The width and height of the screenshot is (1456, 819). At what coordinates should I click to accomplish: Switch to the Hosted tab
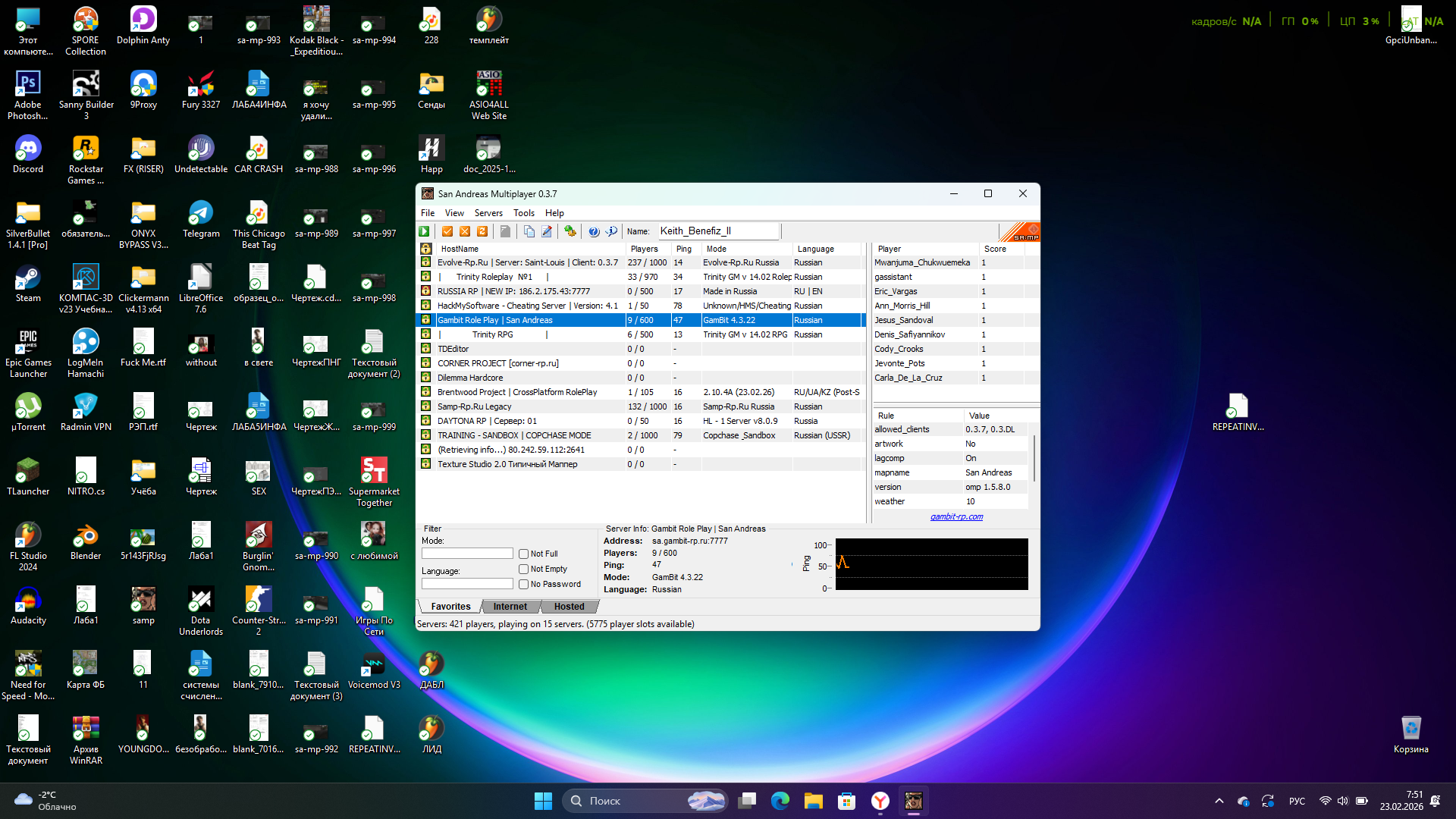coord(569,607)
